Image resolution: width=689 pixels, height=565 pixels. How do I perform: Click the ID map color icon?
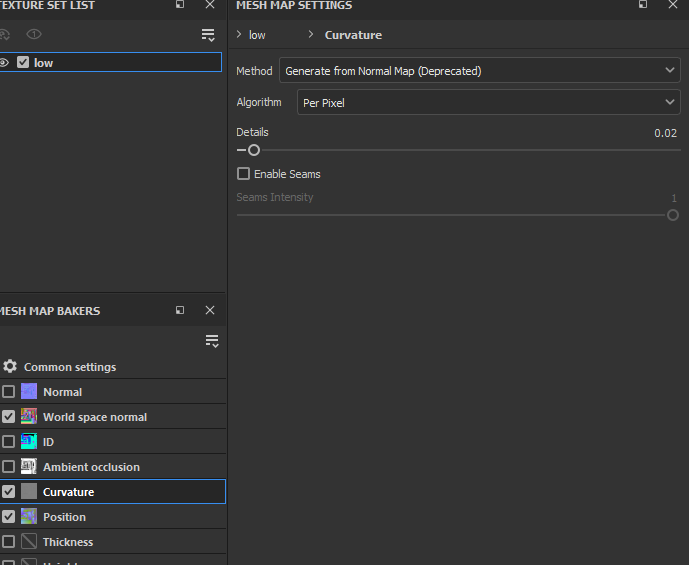point(29,442)
